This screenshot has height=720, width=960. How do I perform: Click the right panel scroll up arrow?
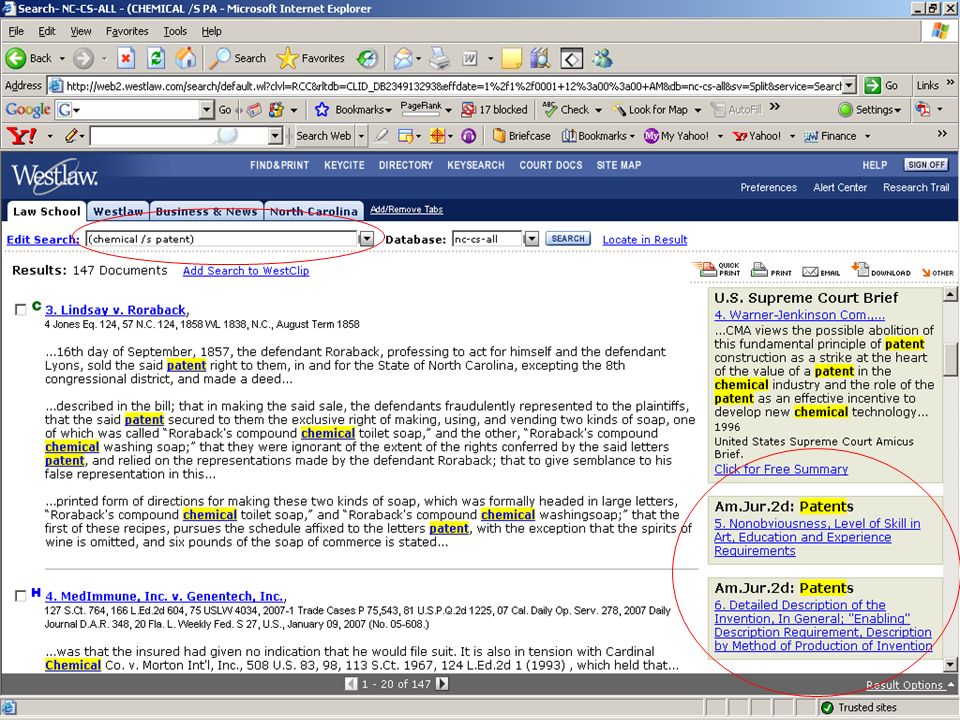click(x=950, y=294)
